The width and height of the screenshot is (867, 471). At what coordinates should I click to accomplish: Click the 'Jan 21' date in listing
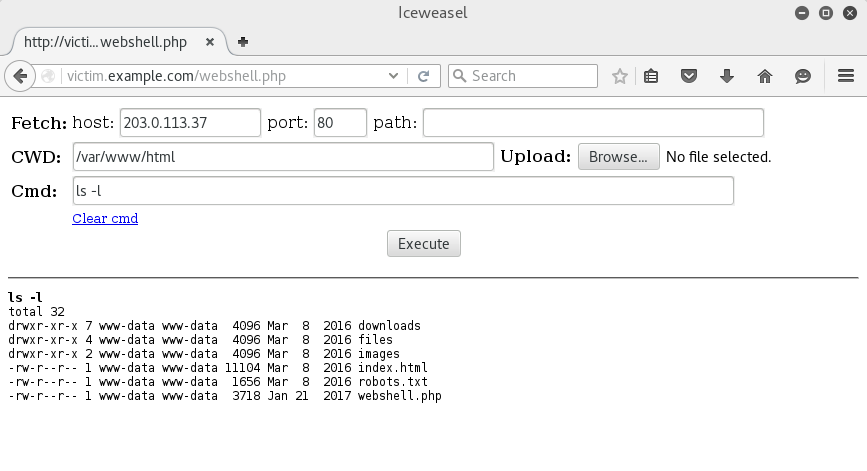[x=288, y=396]
